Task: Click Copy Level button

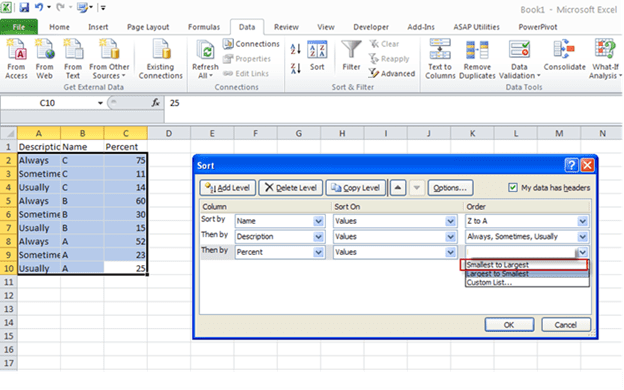Action: click(356, 188)
